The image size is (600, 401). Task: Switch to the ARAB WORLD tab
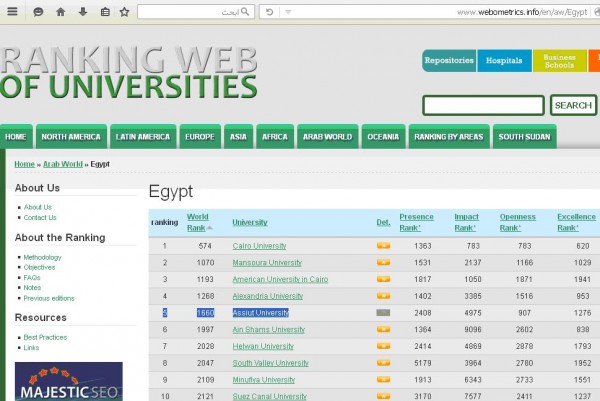(326, 137)
